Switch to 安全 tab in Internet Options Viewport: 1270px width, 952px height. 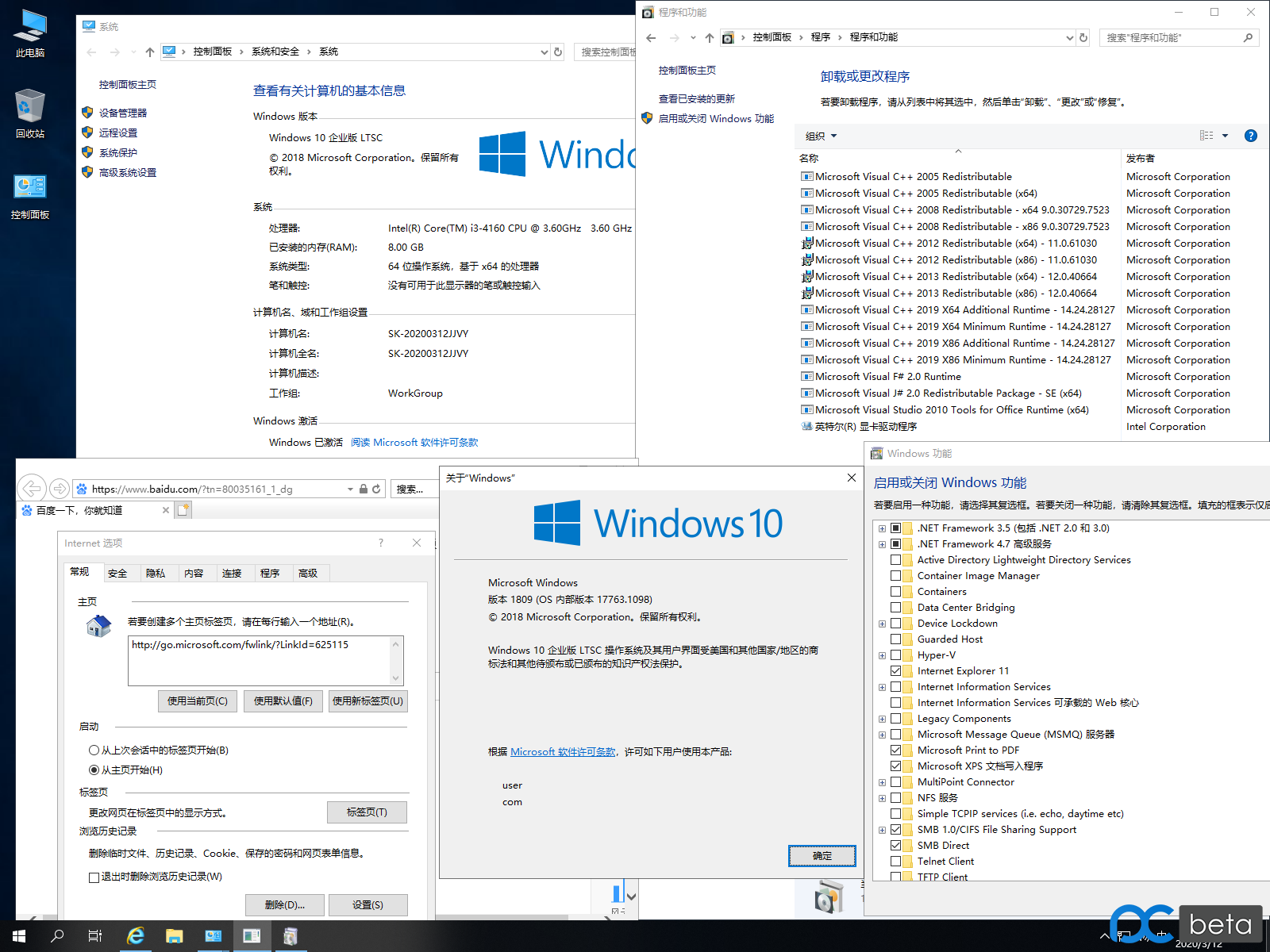pos(117,573)
